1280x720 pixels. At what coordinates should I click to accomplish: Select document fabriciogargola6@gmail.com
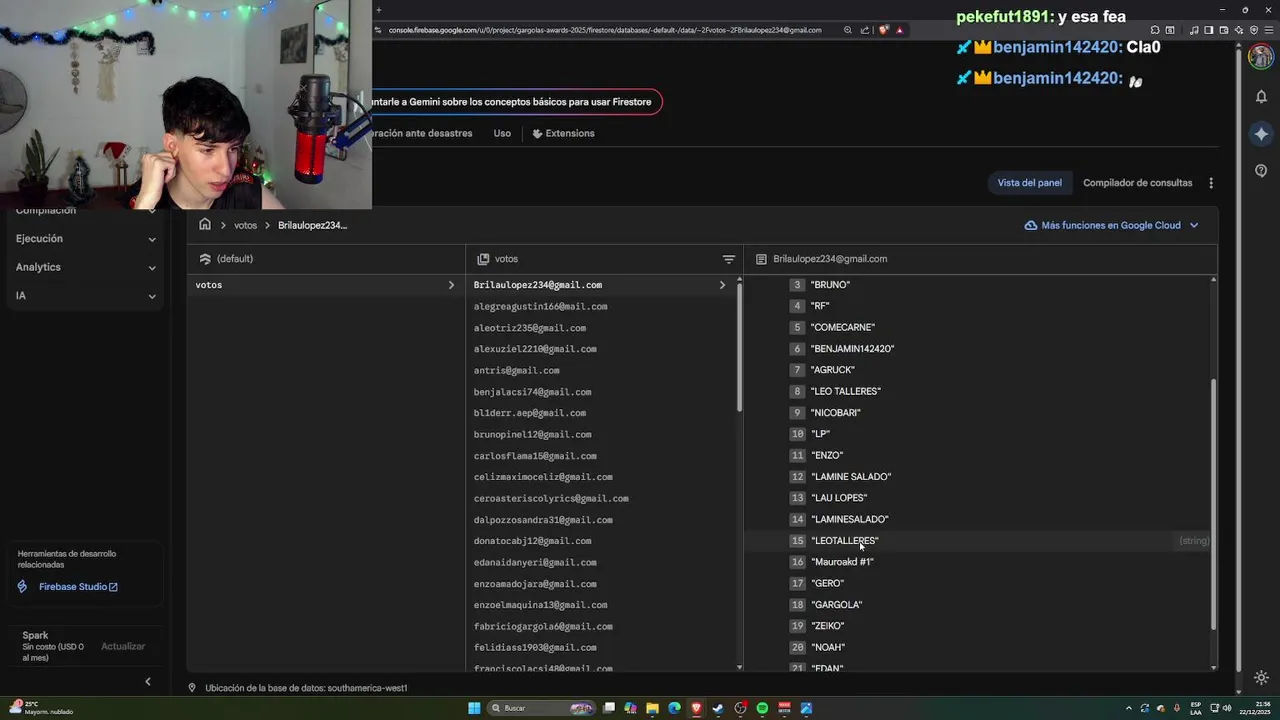pyautogui.click(x=543, y=626)
